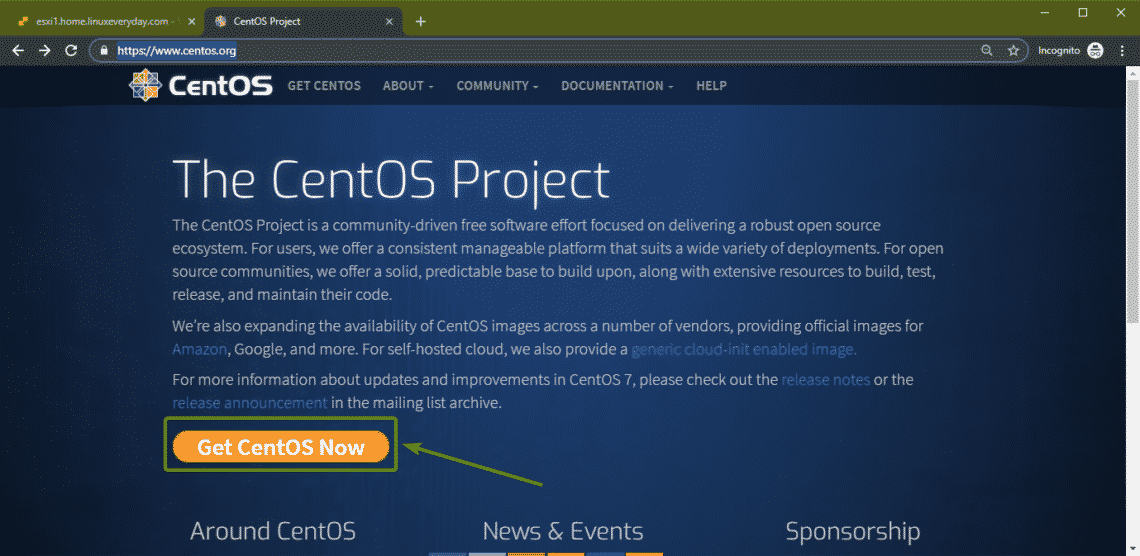Expand the ABOUT dropdown menu
This screenshot has height=556, width=1140.
[x=409, y=86]
